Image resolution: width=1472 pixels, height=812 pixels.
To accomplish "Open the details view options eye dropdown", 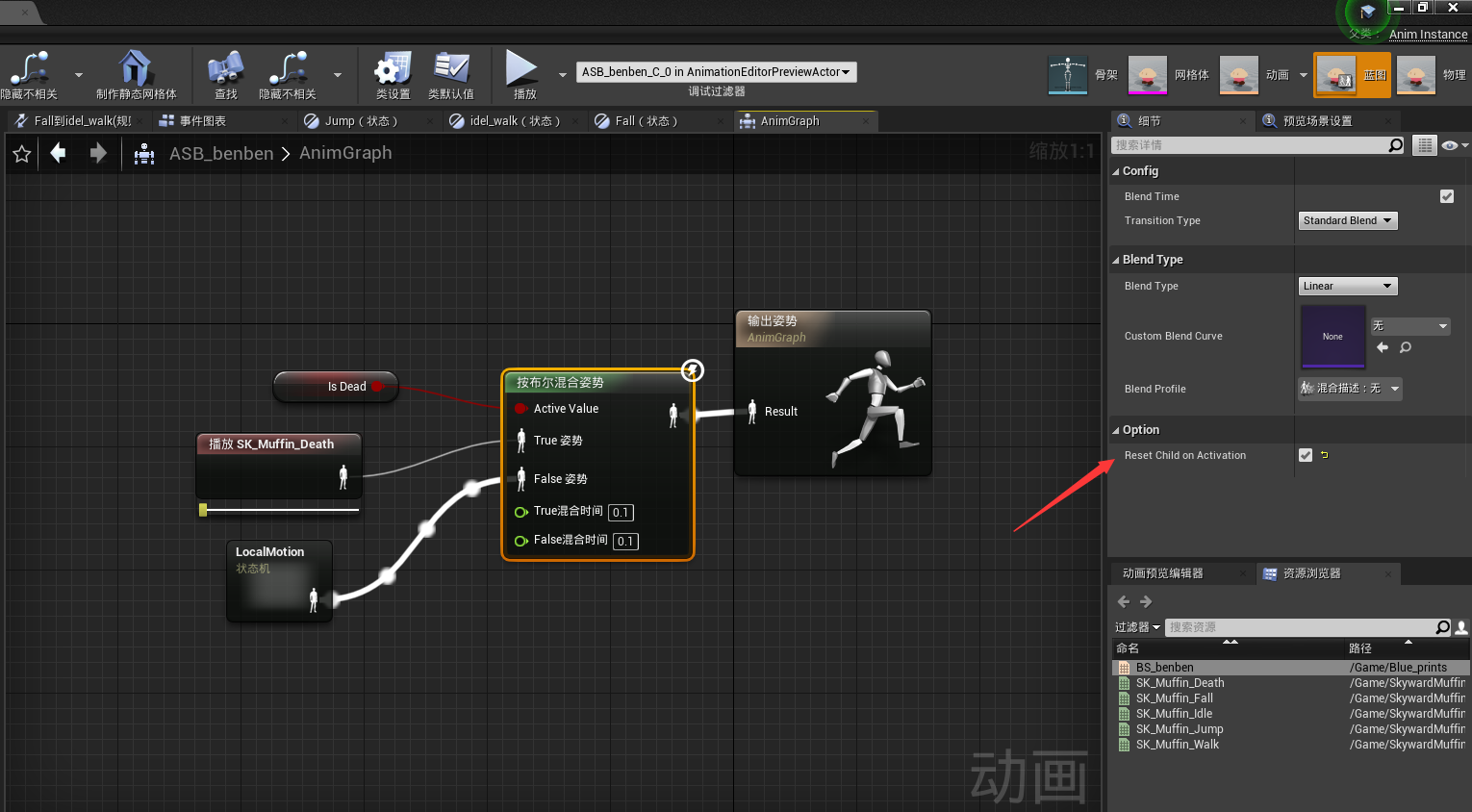I will pyautogui.click(x=1455, y=145).
